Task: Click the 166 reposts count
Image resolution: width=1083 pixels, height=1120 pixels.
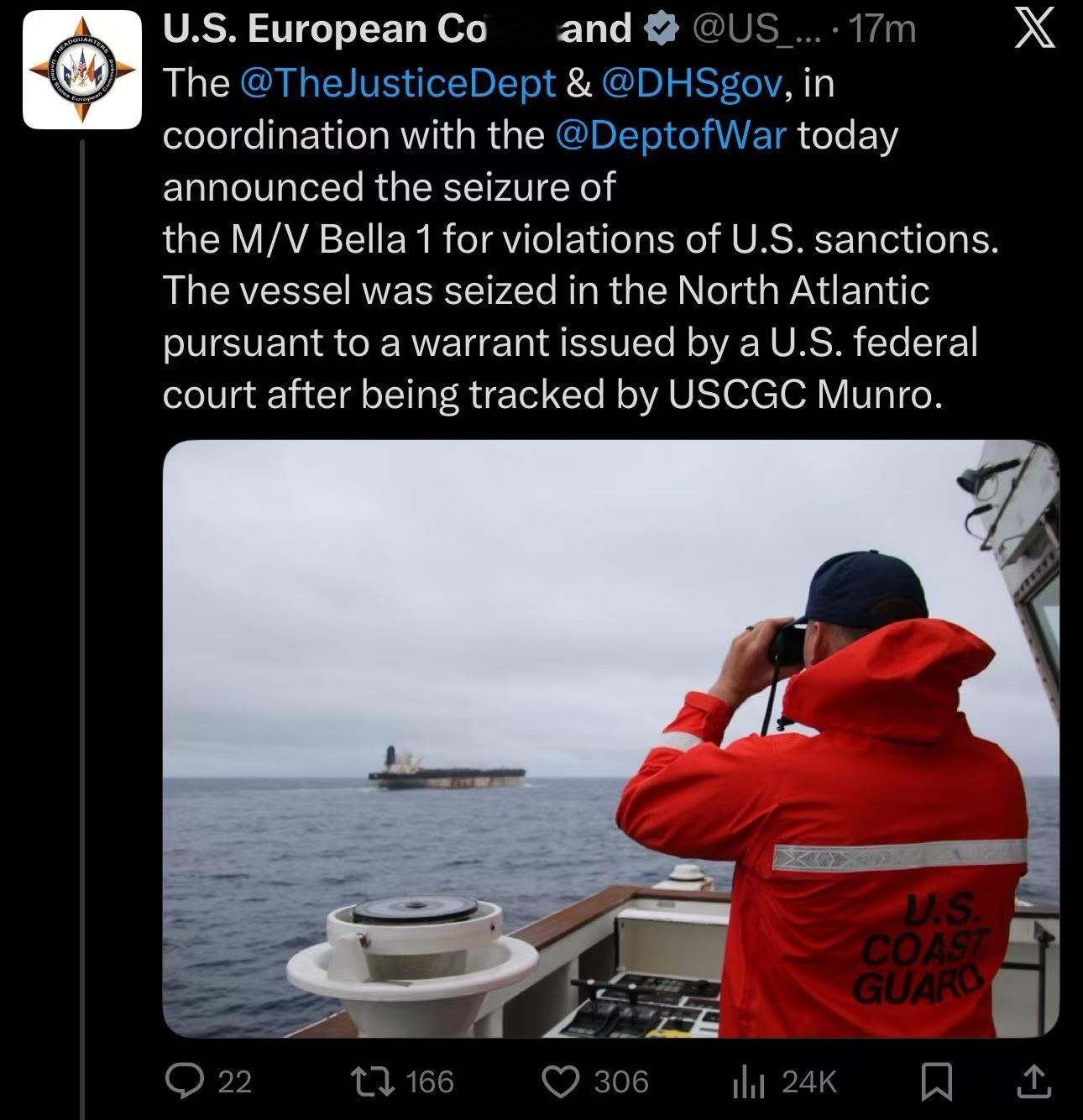Action: (430, 1081)
